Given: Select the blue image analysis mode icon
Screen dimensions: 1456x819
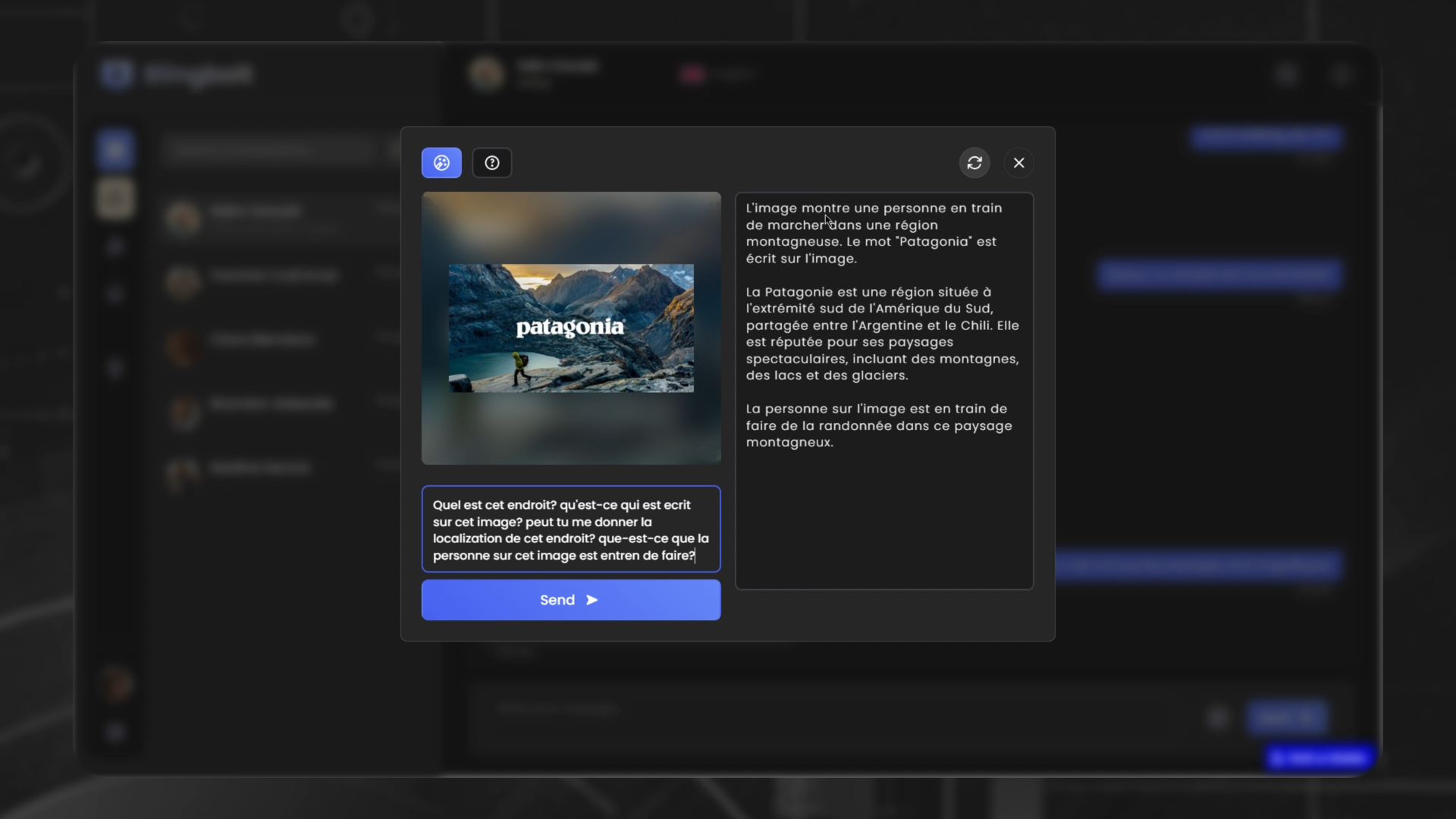Looking at the screenshot, I should pos(441,163).
